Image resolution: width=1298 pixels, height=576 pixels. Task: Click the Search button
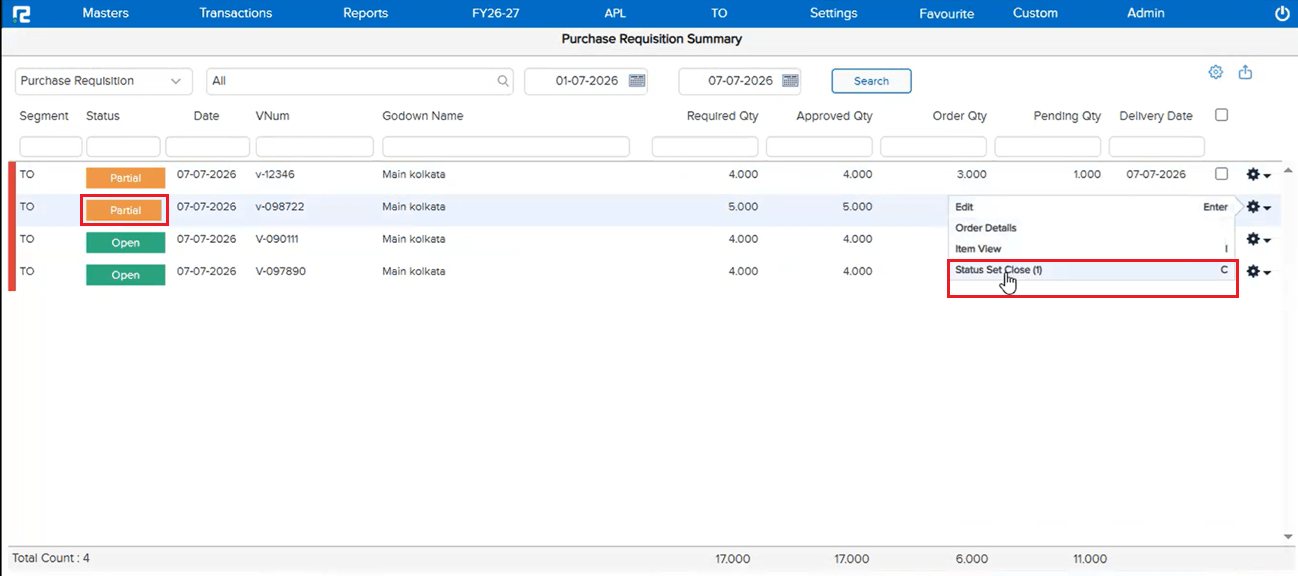pyautogui.click(x=871, y=81)
